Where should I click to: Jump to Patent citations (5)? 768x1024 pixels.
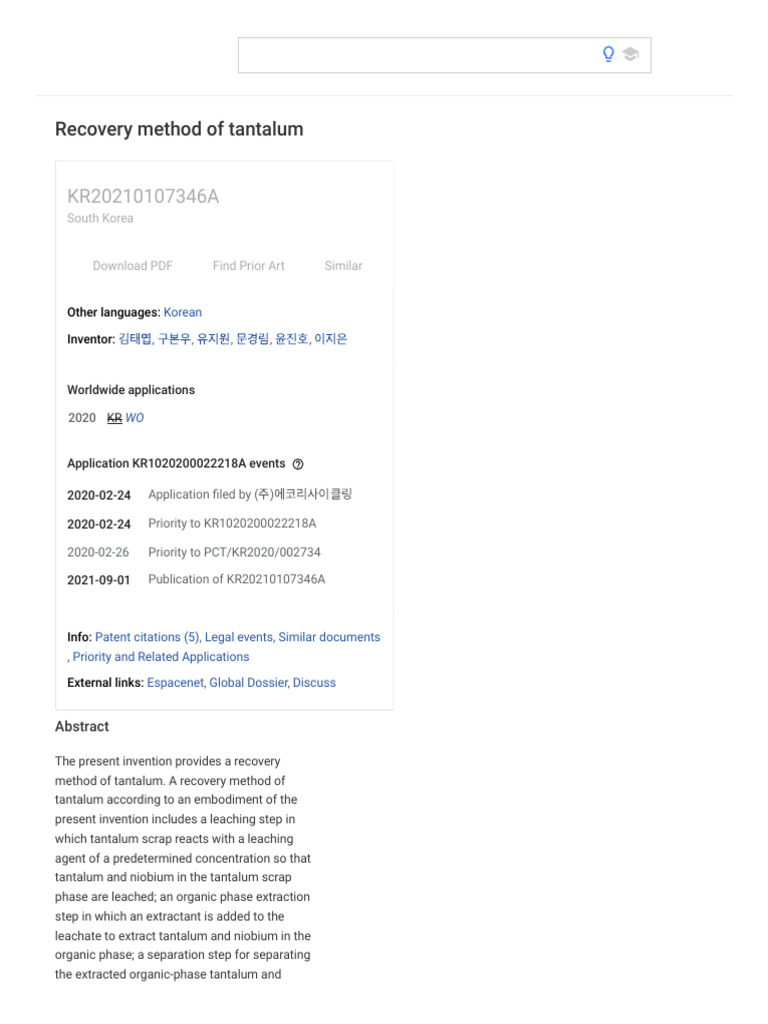(x=147, y=637)
